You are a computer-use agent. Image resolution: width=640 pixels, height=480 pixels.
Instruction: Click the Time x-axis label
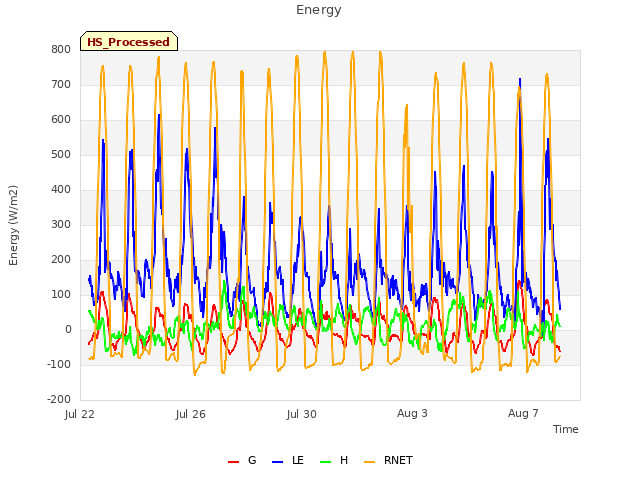(566, 429)
